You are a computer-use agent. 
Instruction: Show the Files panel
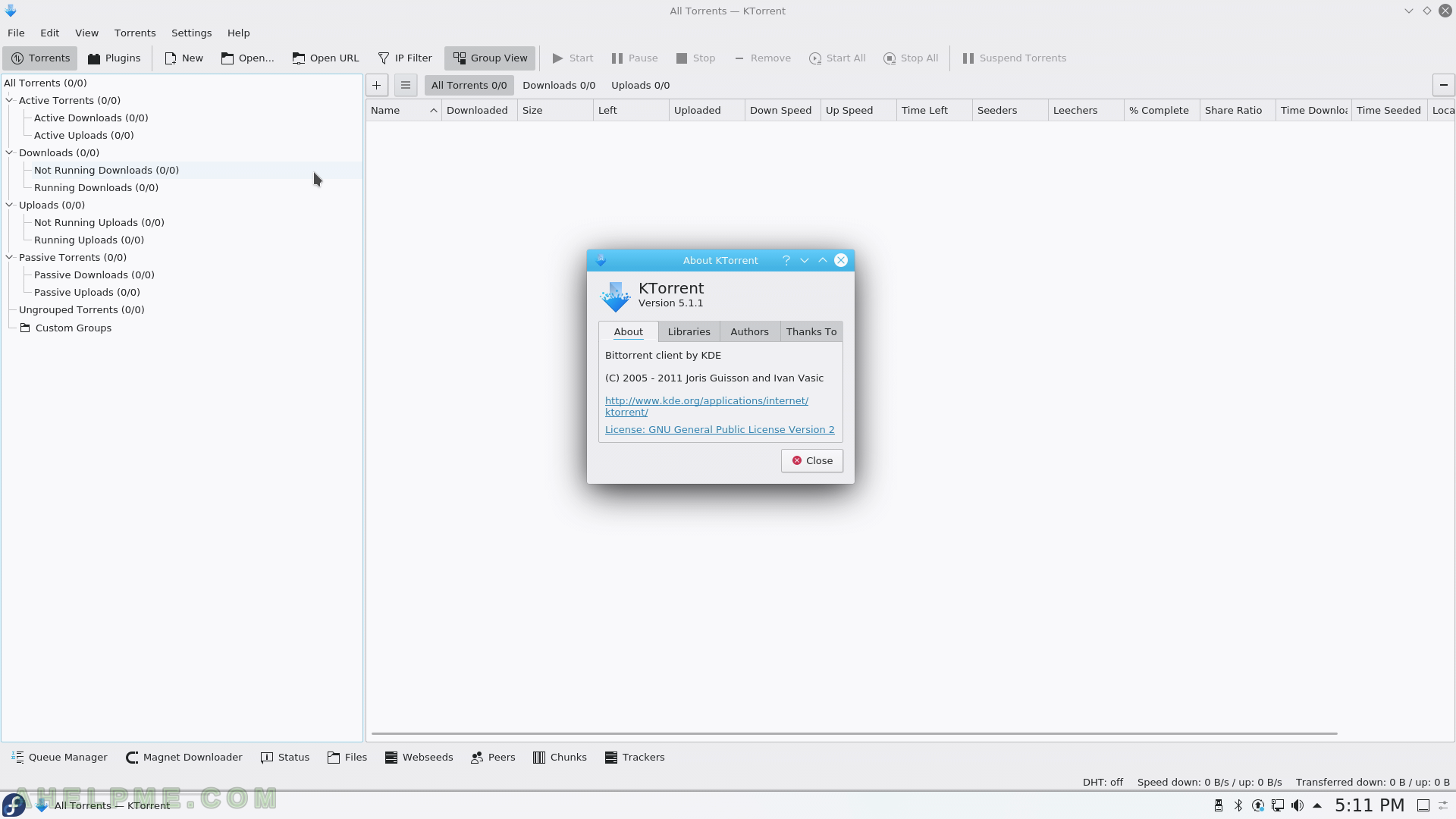(347, 758)
